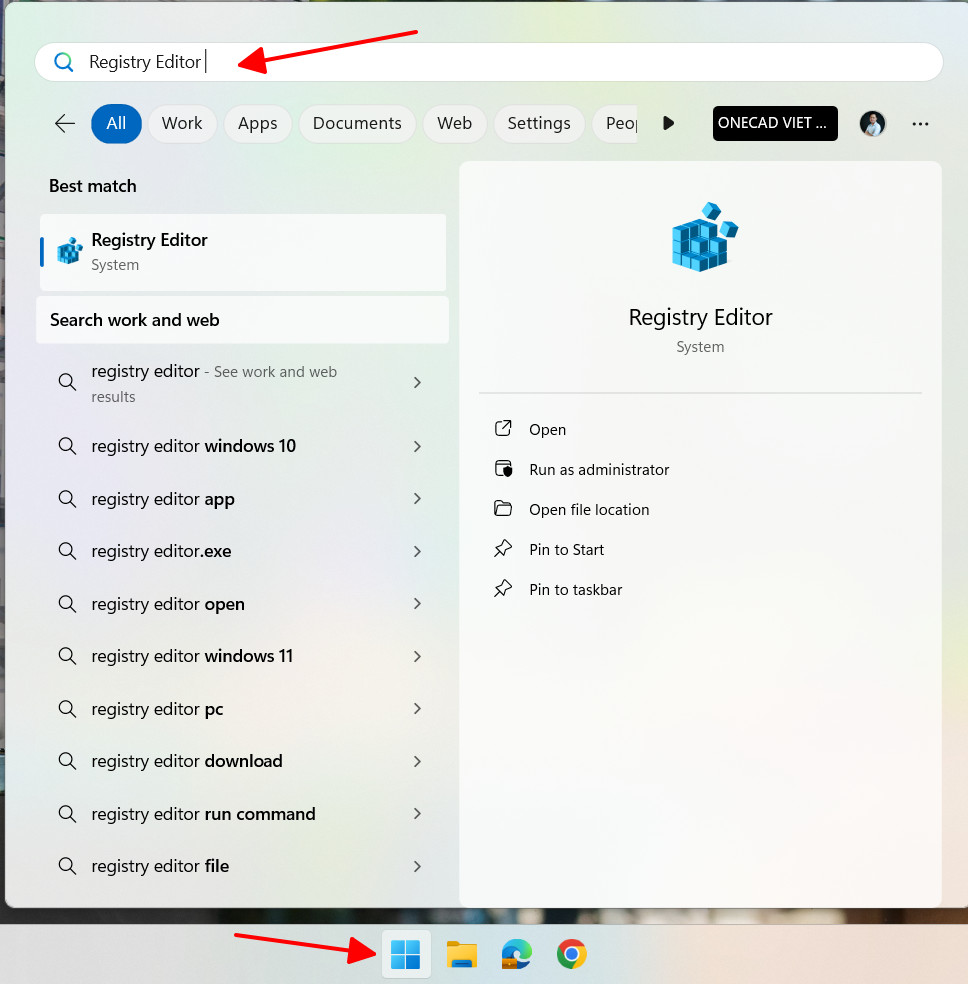Select suggestion 'registry editor open'

[x=243, y=604]
